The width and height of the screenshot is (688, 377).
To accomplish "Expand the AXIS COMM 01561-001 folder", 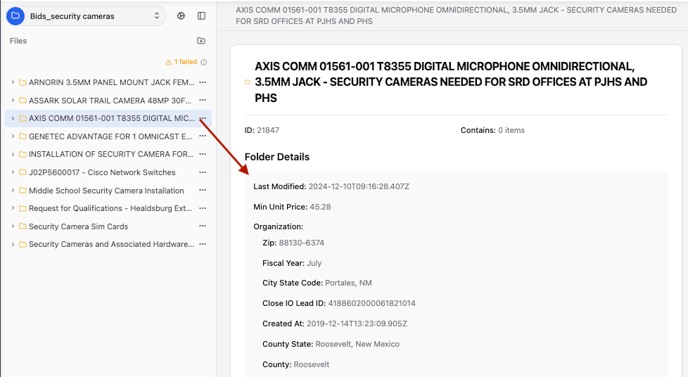I will click(12, 118).
